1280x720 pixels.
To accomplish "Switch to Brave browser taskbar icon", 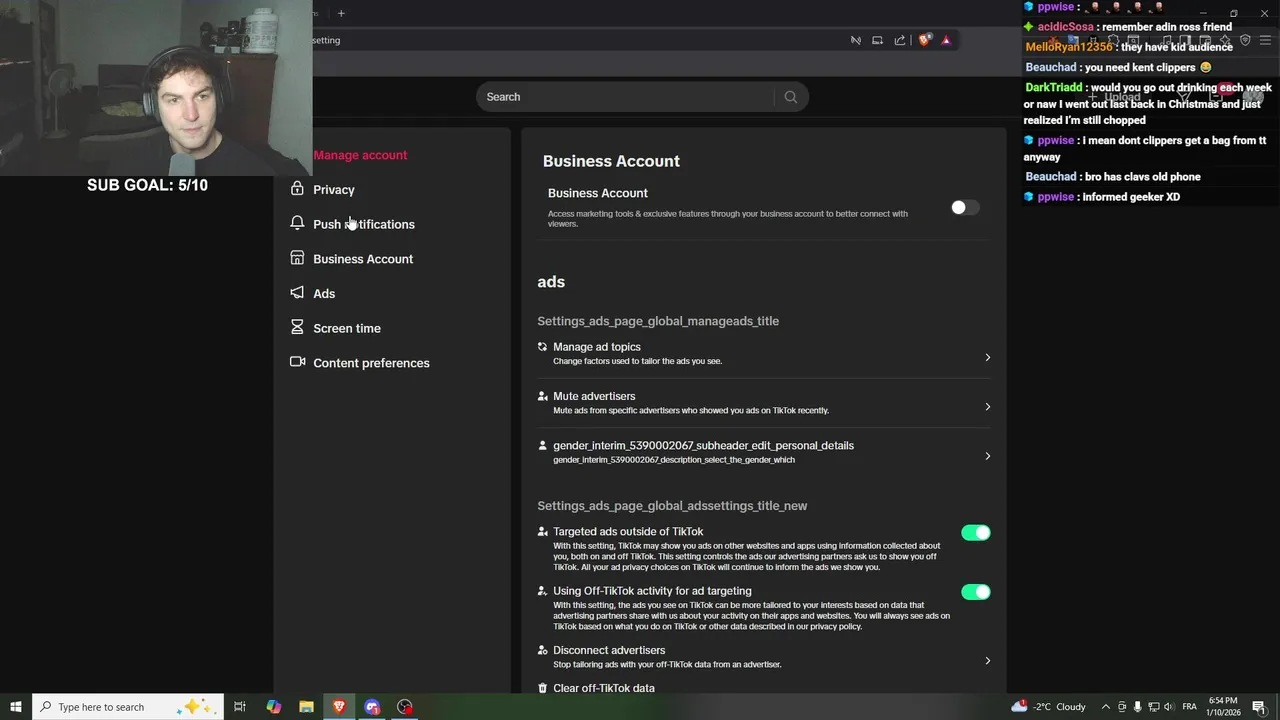I will pos(339,707).
